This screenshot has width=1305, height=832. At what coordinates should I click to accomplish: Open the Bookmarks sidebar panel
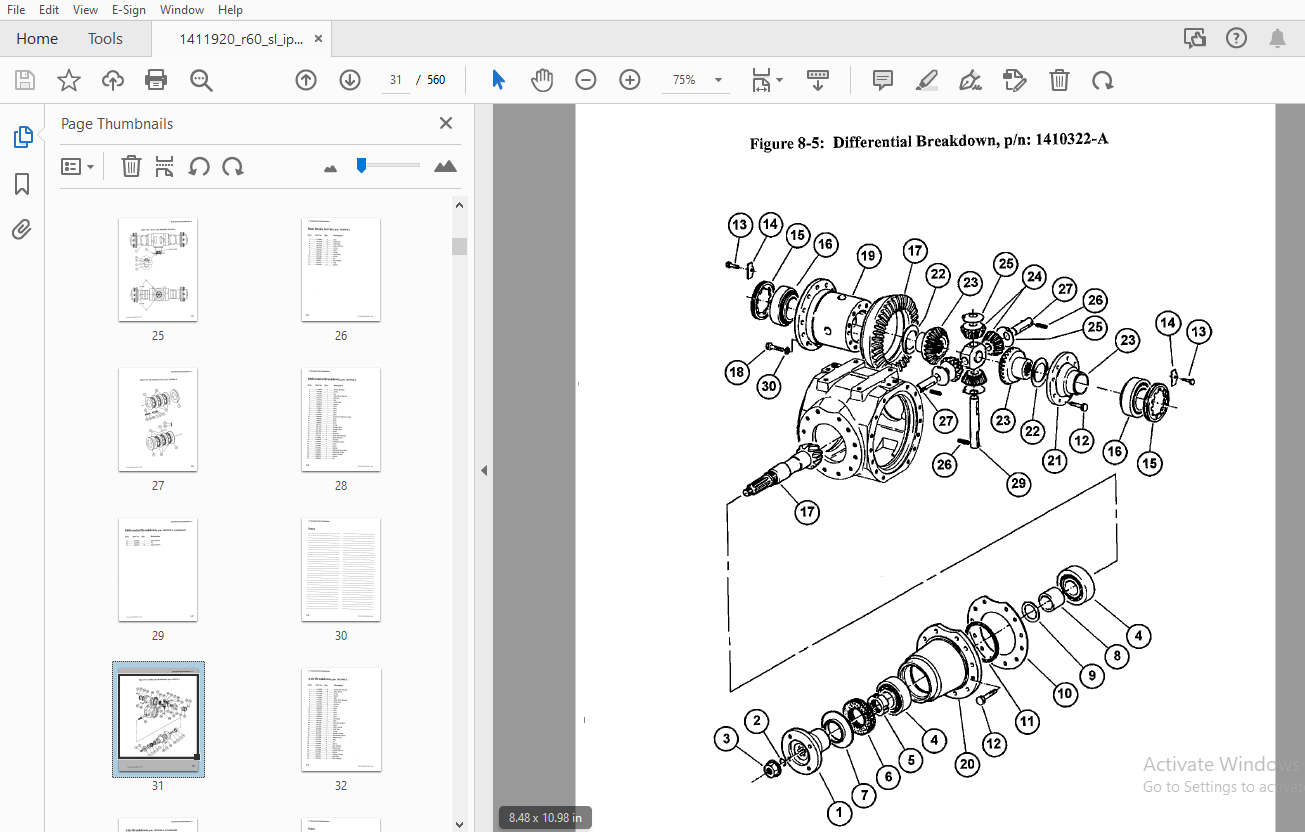22,184
